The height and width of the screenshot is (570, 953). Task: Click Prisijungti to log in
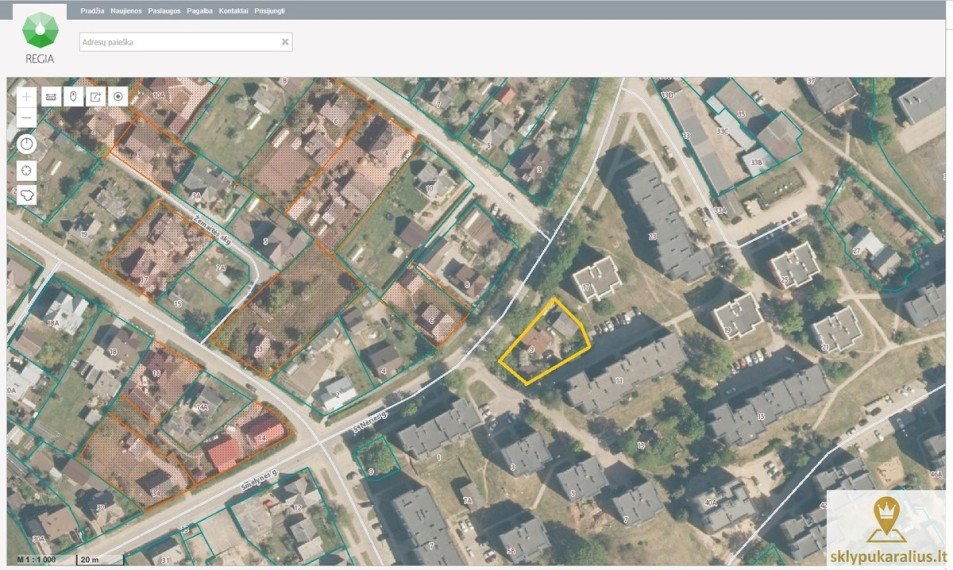(x=269, y=11)
